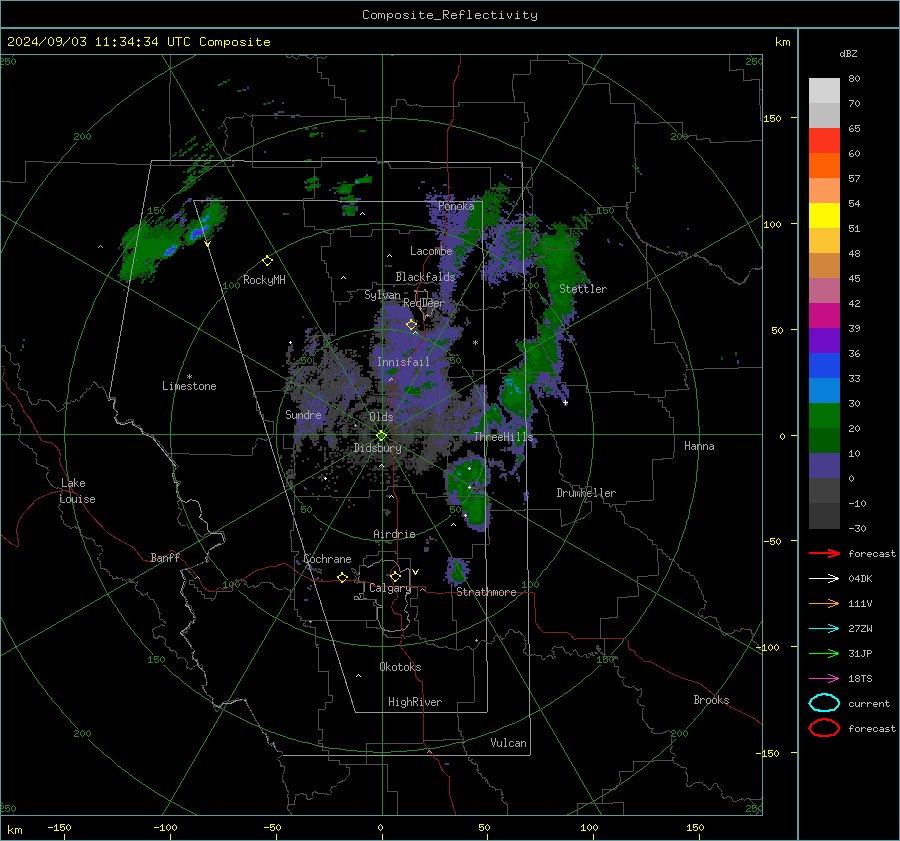
Task: Click the Banff map label
Action: (x=165, y=557)
